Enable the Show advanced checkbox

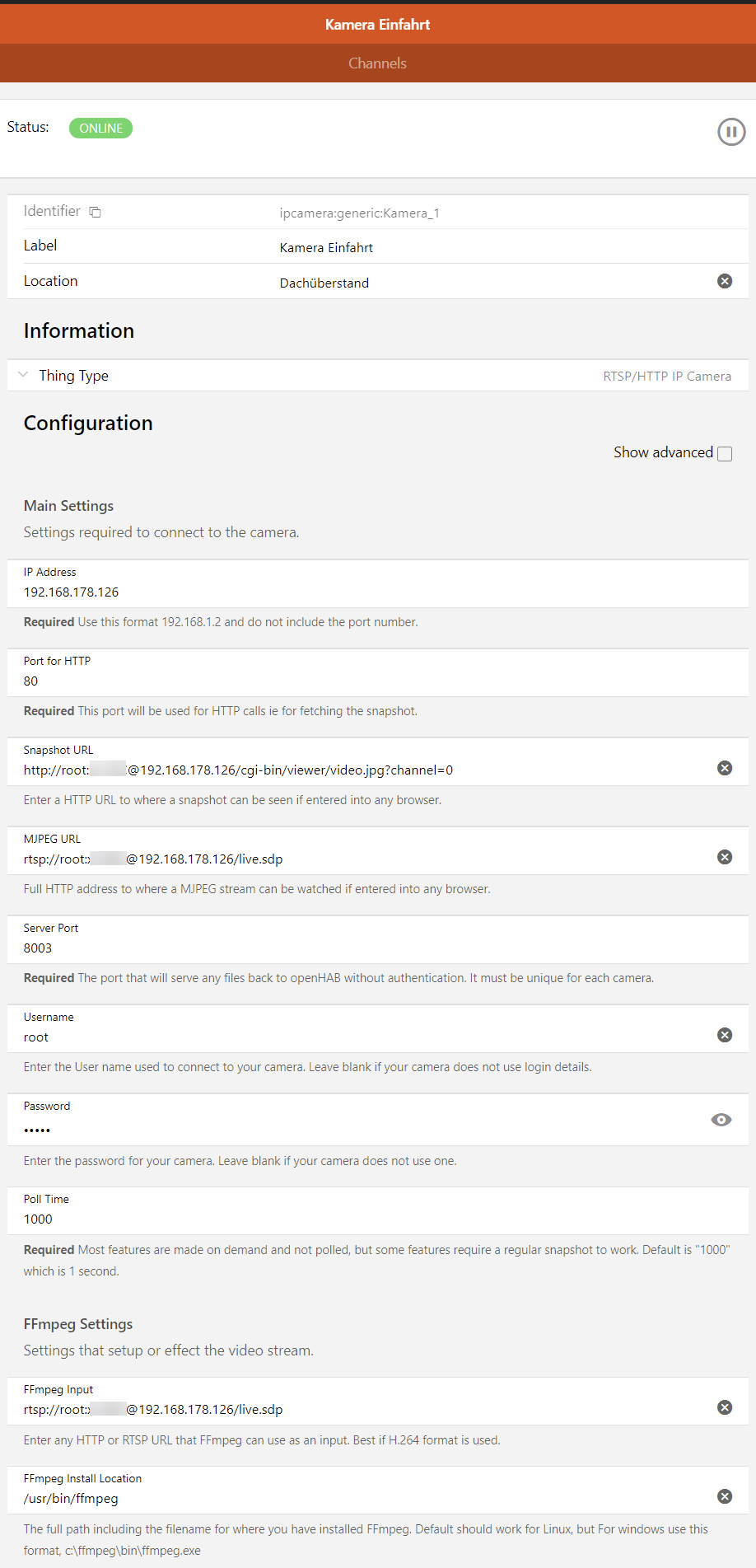[725, 454]
